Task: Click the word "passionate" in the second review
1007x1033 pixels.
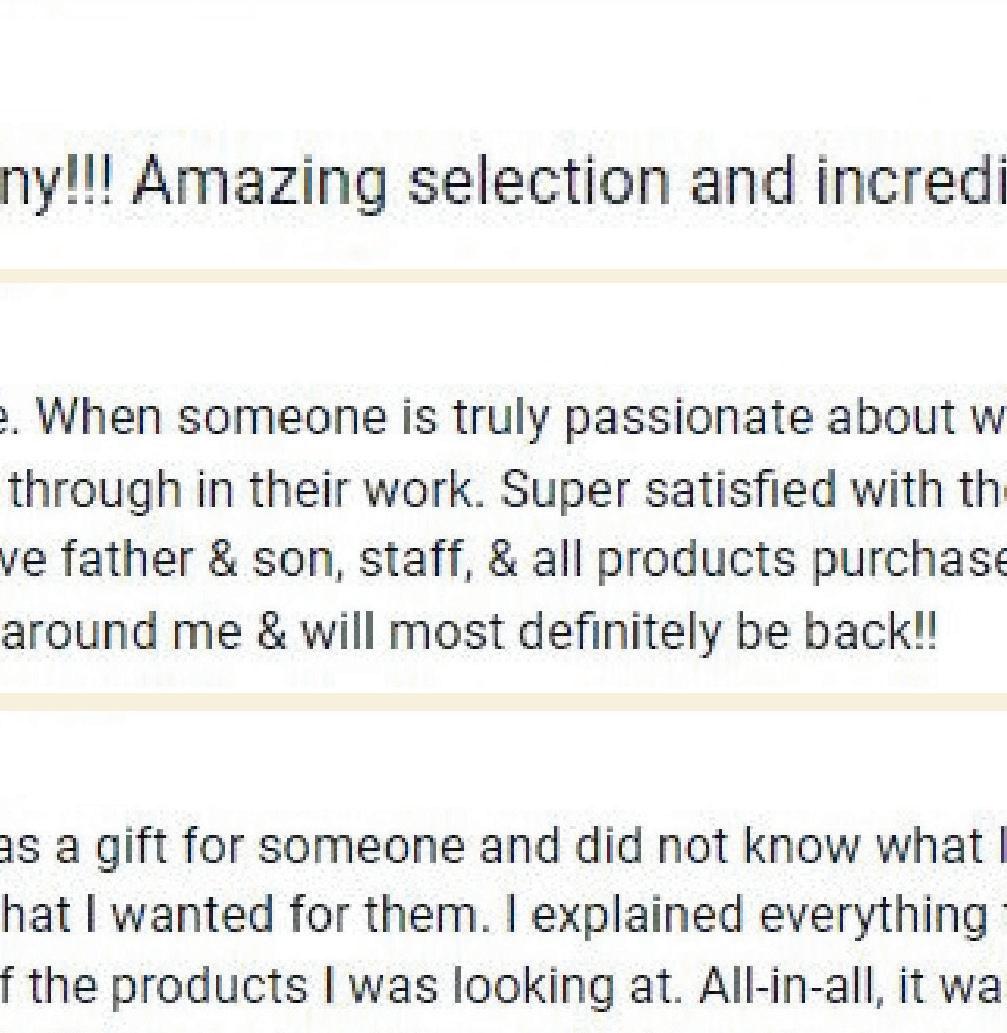Action: pyautogui.click(x=689, y=419)
